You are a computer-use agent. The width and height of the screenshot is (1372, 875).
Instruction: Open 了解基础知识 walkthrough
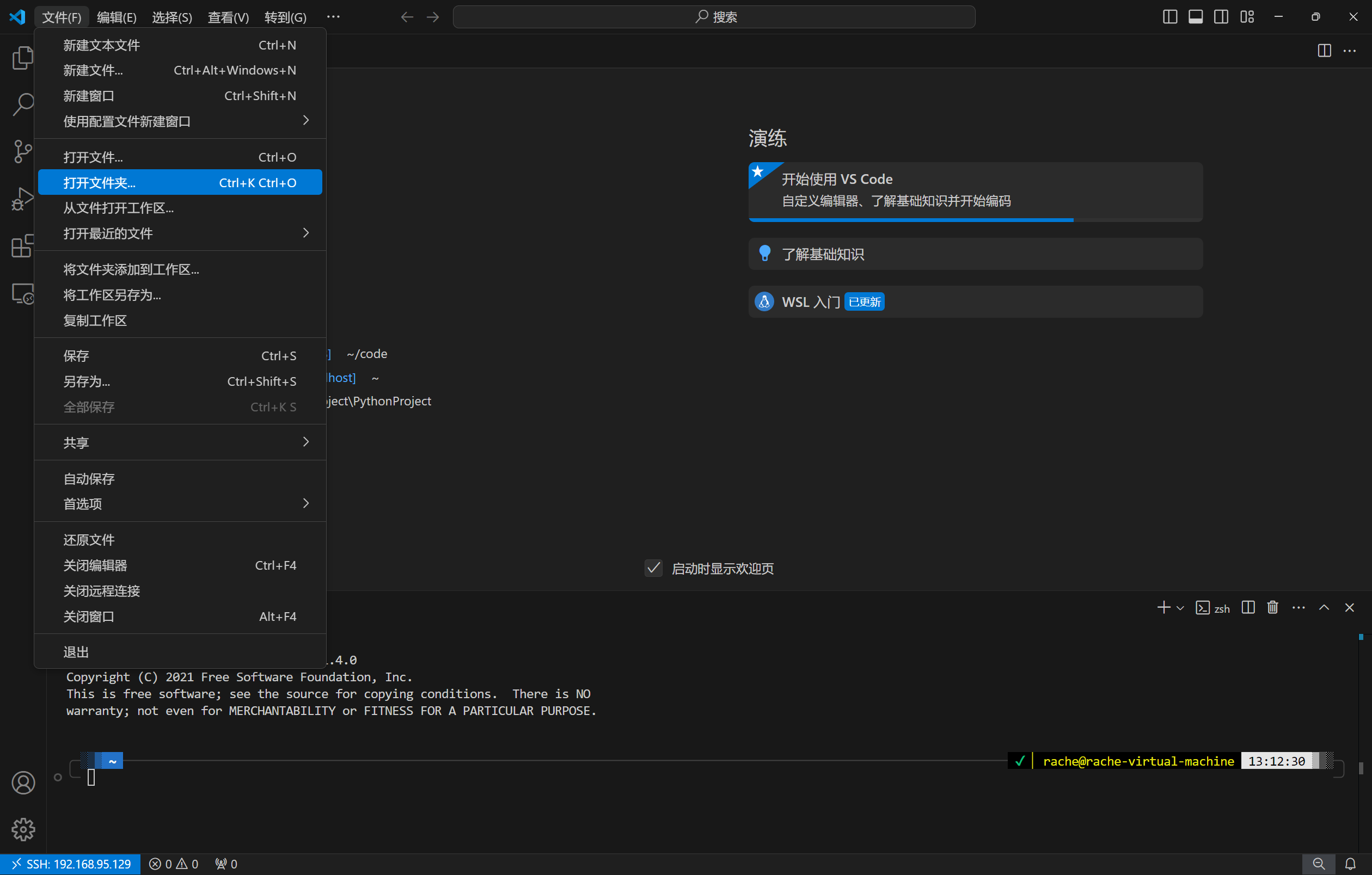[976, 254]
